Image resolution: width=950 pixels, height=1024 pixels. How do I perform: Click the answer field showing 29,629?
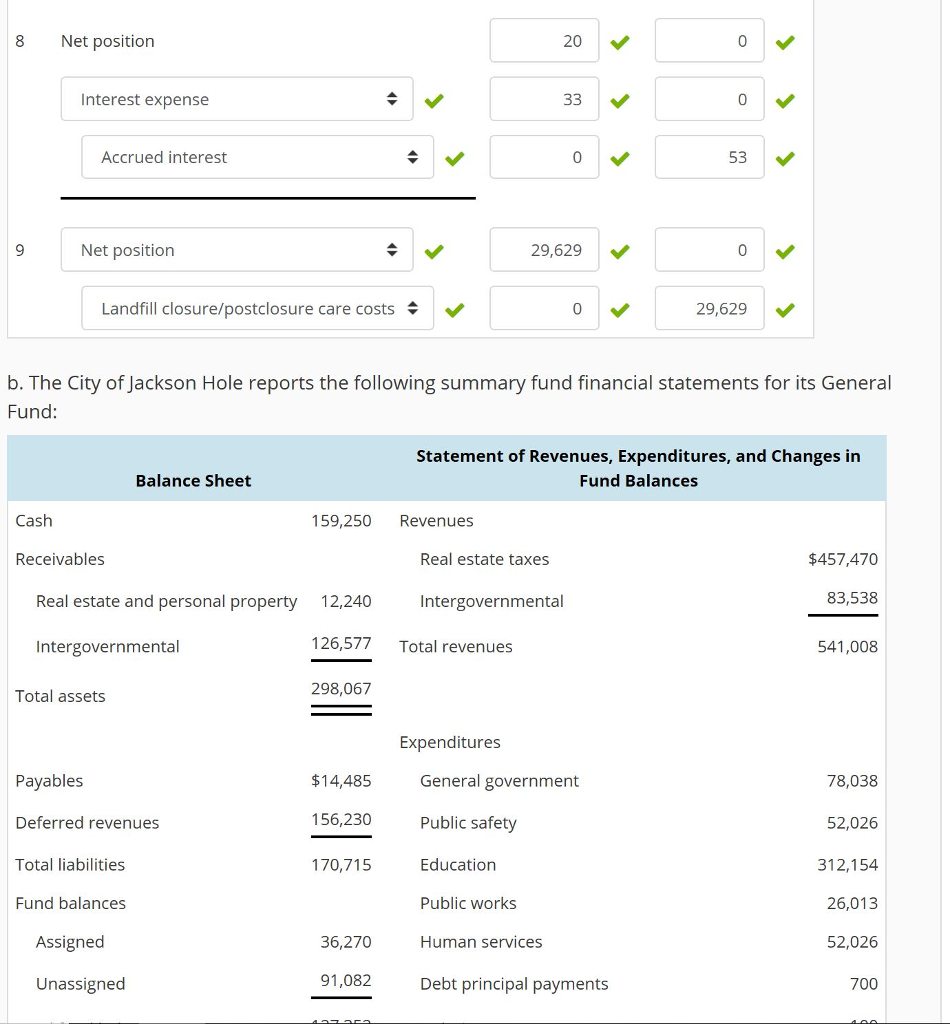tap(544, 249)
